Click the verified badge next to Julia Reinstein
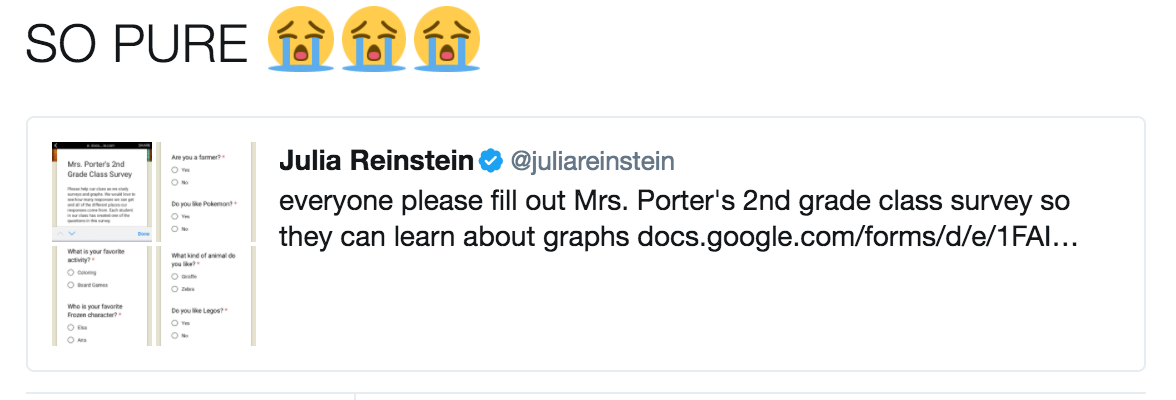Viewport: 1176px width, 400px height. point(491,161)
